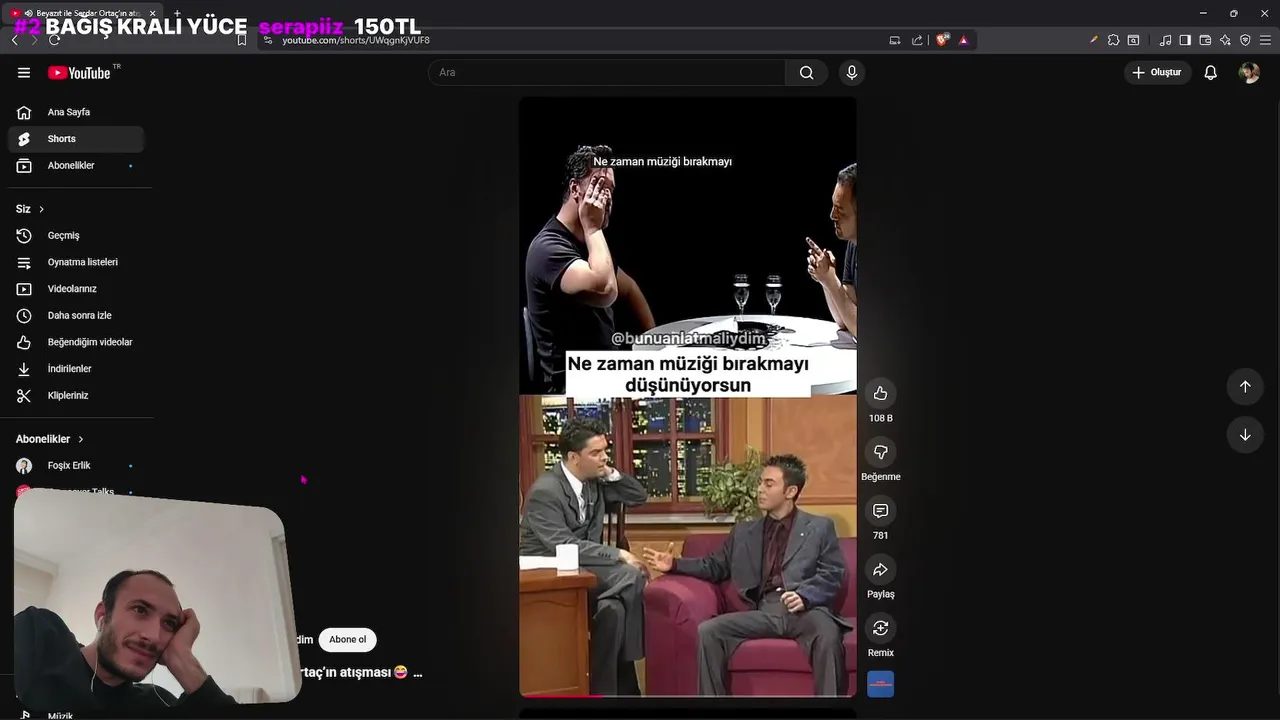Open Brave playlist music note icon
Image resolution: width=1280 pixels, height=720 pixels.
pos(1165,40)
